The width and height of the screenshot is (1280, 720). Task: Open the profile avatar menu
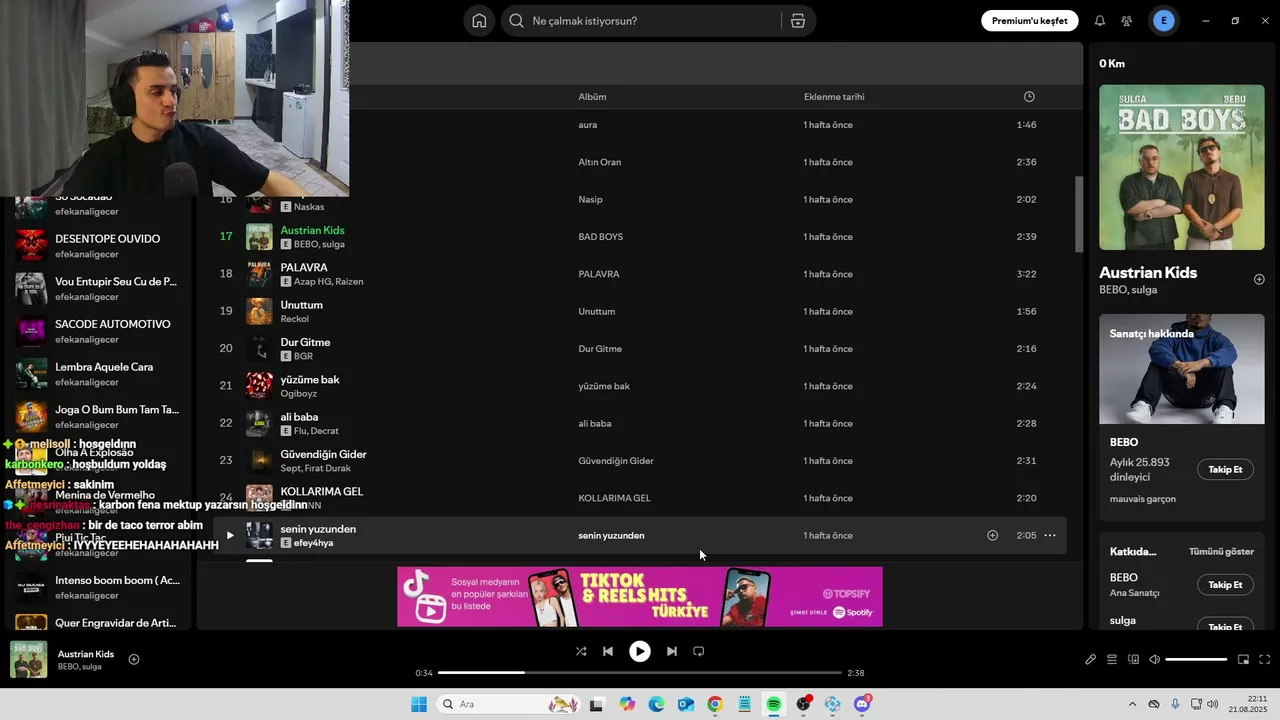pos(1164,21)
